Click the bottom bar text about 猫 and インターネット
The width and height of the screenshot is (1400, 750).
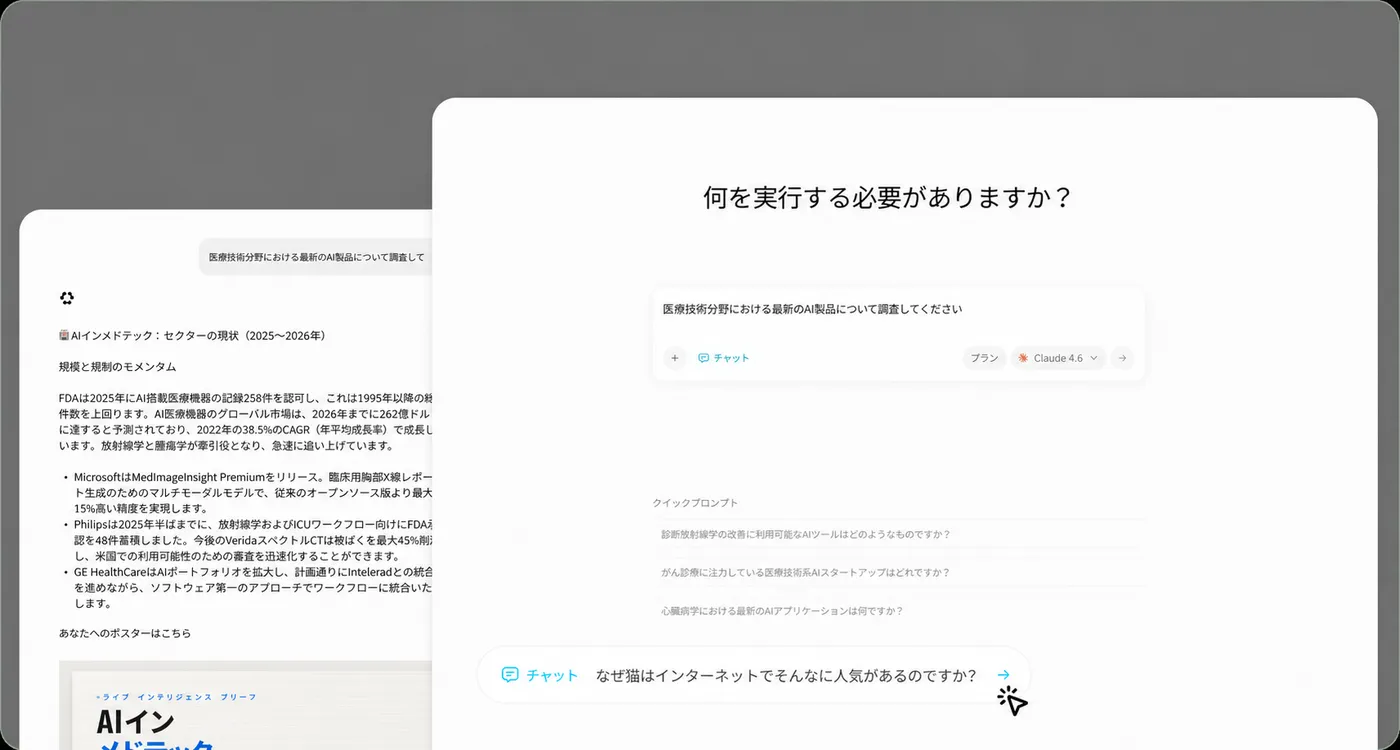(x=786, y=676)
